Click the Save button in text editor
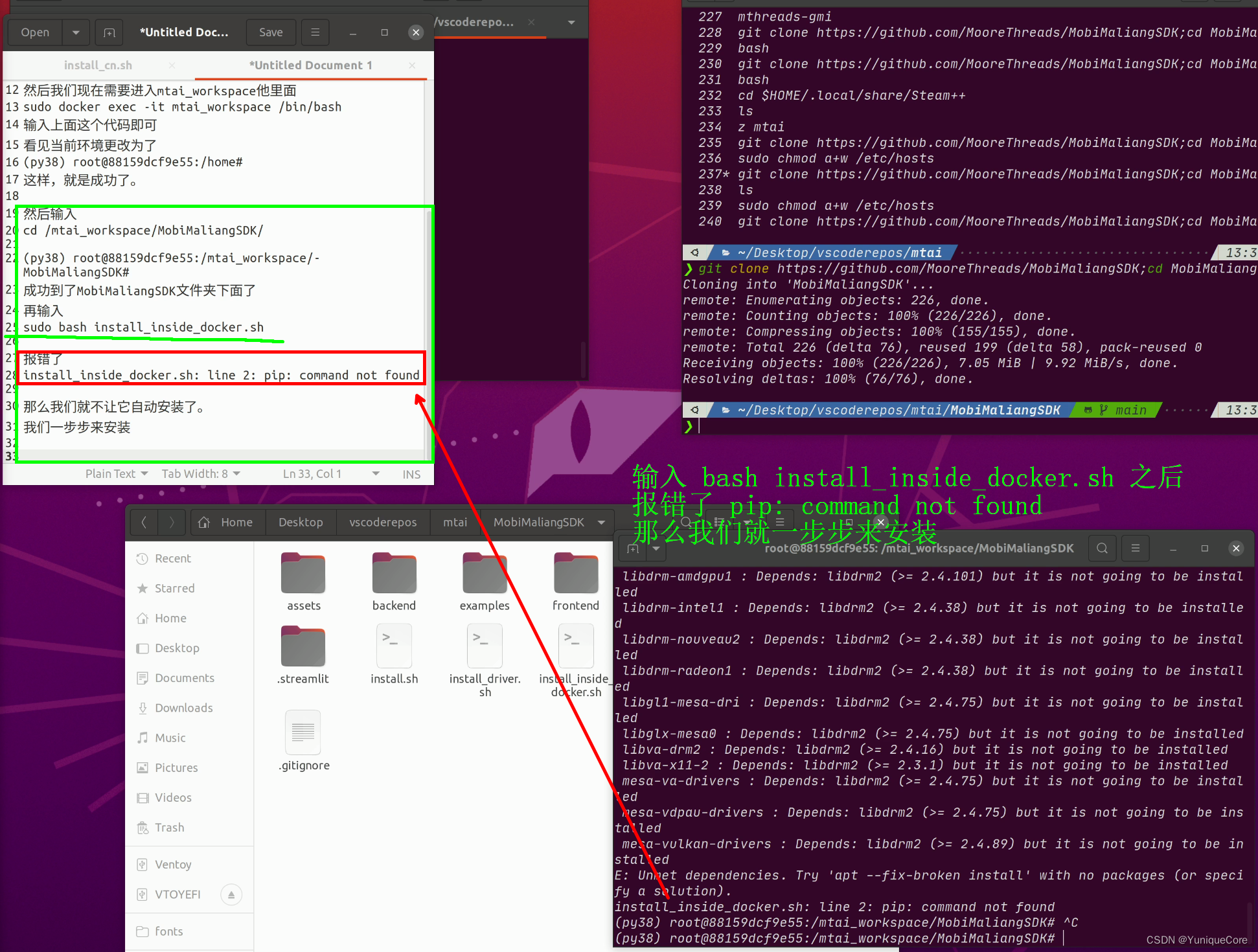Image resolution: width=1258 pixels, height=952 pixels. pos(268,32)
